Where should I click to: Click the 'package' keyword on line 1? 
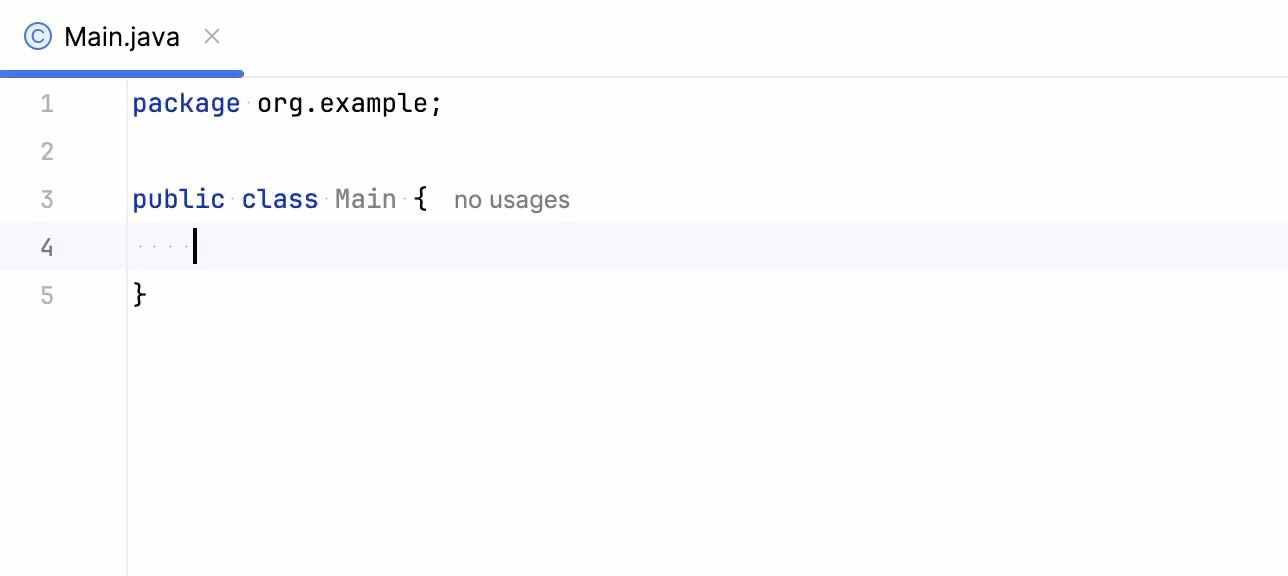[x=186, y=103]
